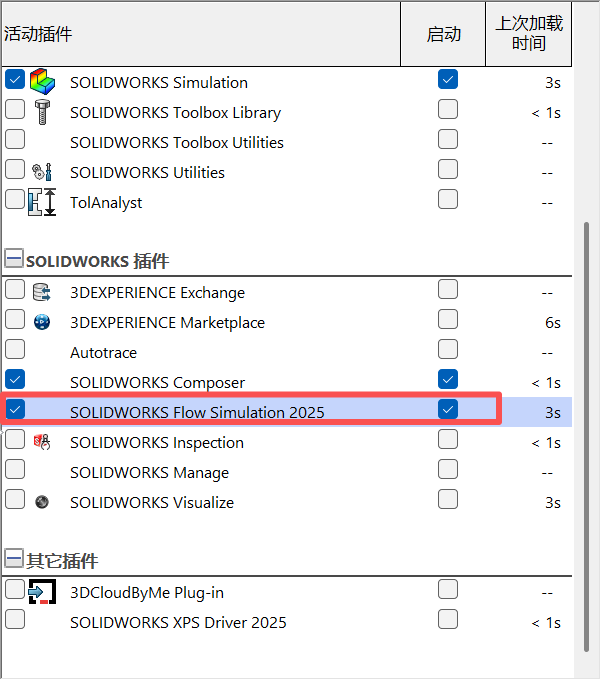Activate the Autotrace add-in checkbox
The height and width of the screenshot is (680, 600).
pyautogui.click(x=15, y=349)
